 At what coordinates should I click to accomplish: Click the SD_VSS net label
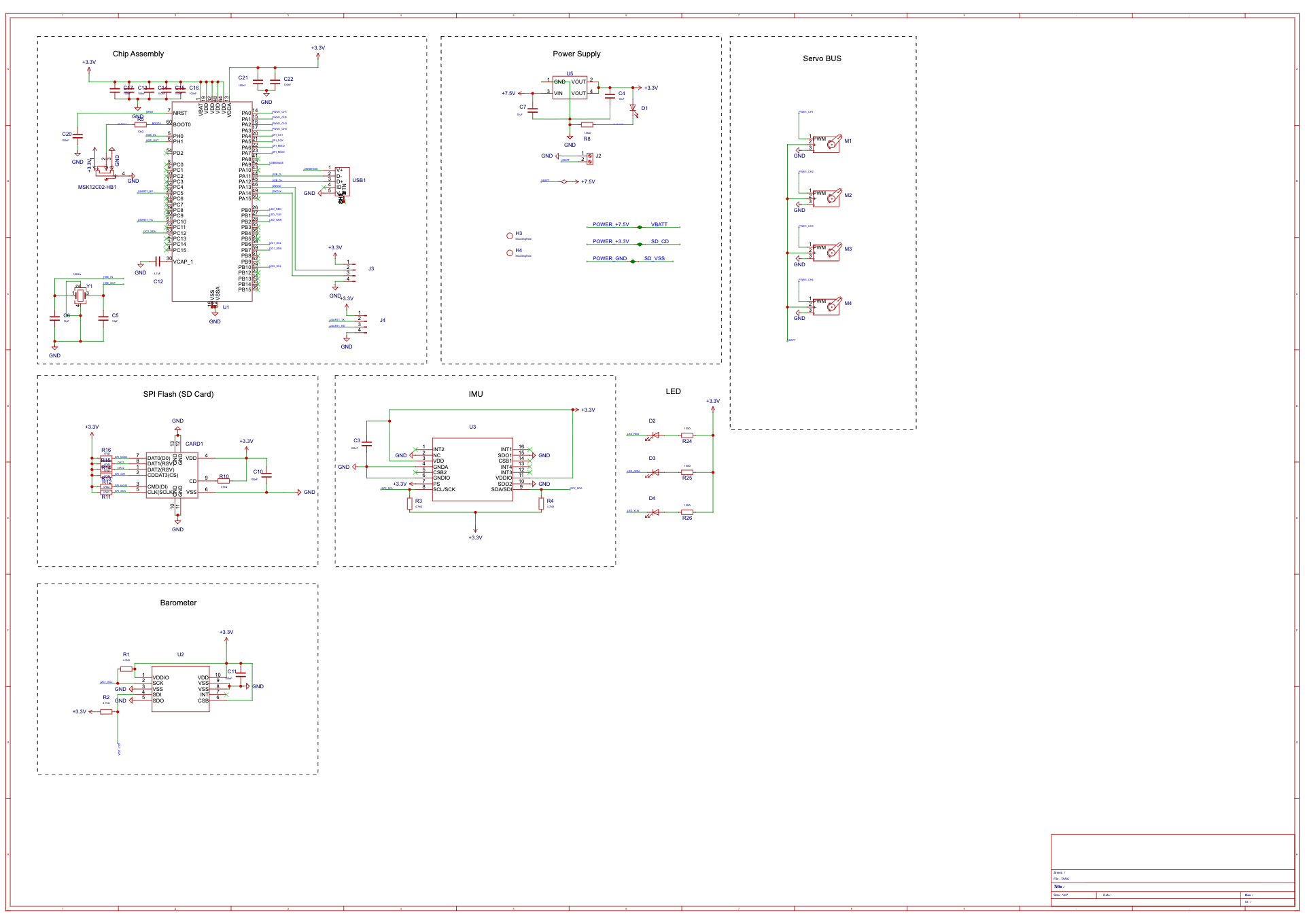click(x=655, y=258)
